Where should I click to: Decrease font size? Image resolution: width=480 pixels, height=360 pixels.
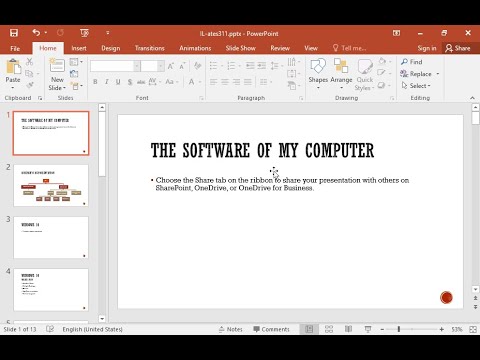[182, 66]
